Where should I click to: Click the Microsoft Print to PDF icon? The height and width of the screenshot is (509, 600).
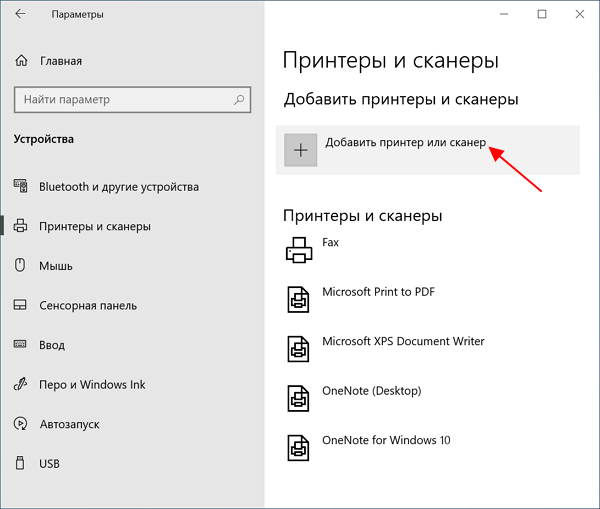[298, 300]
